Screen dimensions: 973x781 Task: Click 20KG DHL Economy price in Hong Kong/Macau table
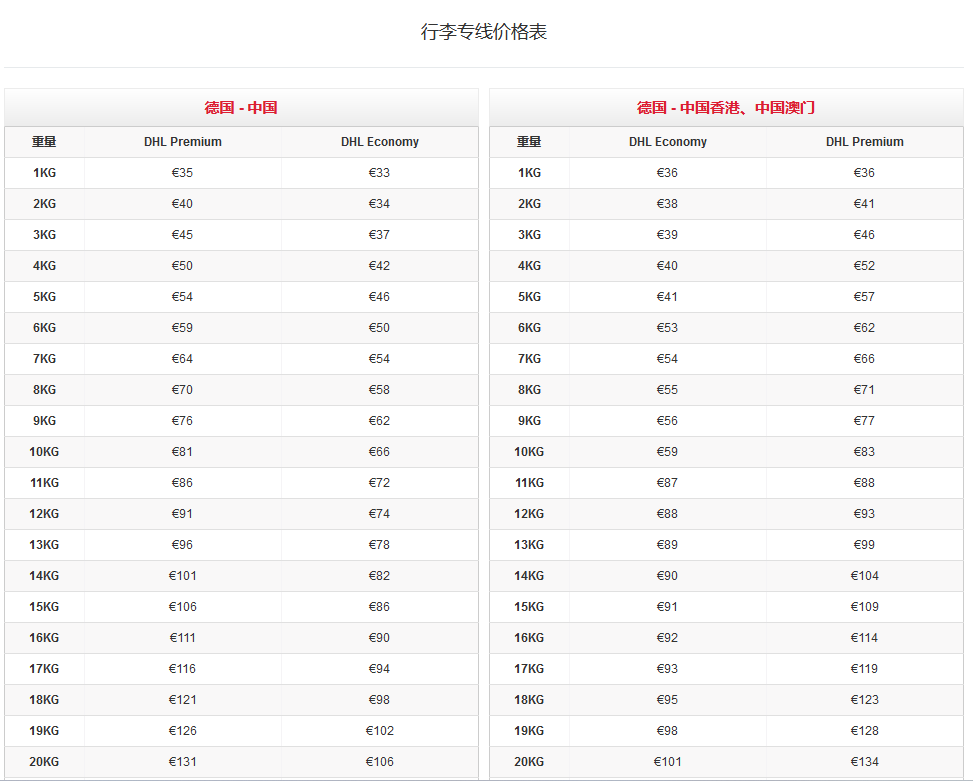click(668, 762)
